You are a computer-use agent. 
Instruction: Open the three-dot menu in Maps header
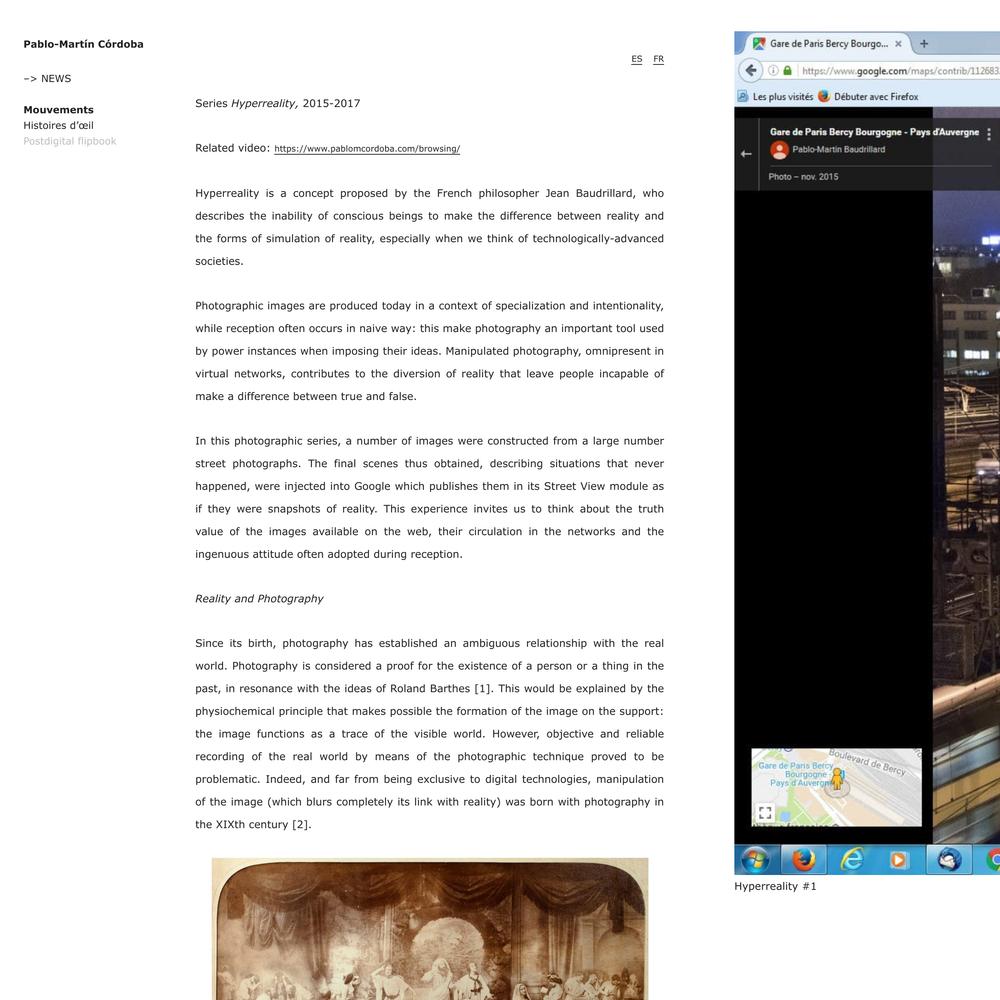[989, 134]
